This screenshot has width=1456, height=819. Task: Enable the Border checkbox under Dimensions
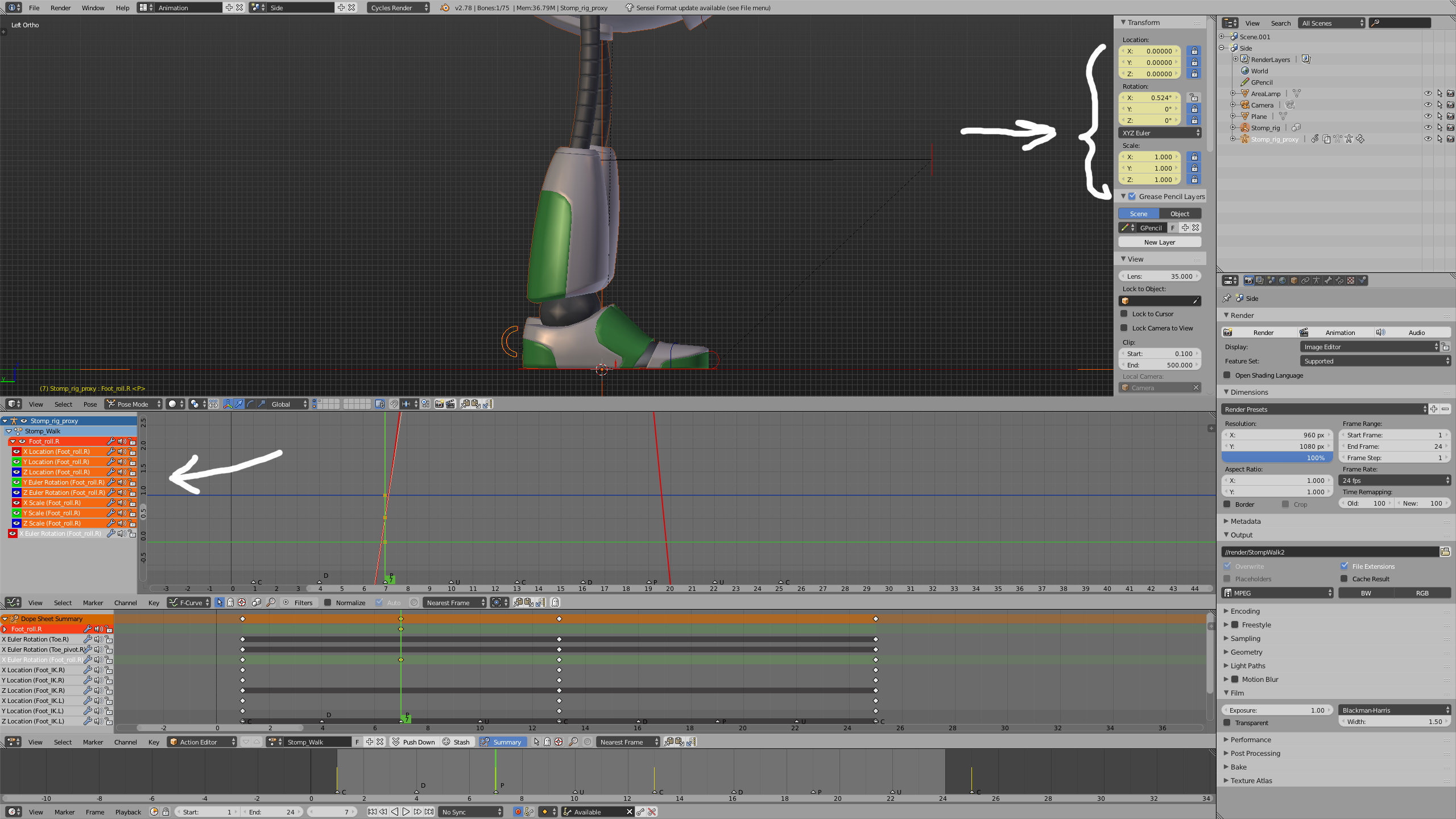1227,504
